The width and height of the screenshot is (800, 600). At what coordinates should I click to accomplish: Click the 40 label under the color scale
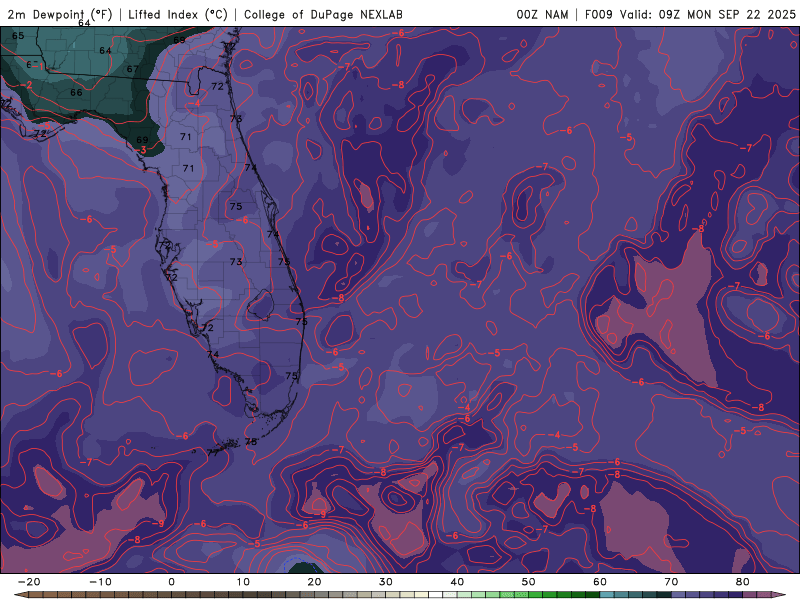[457, 582]
